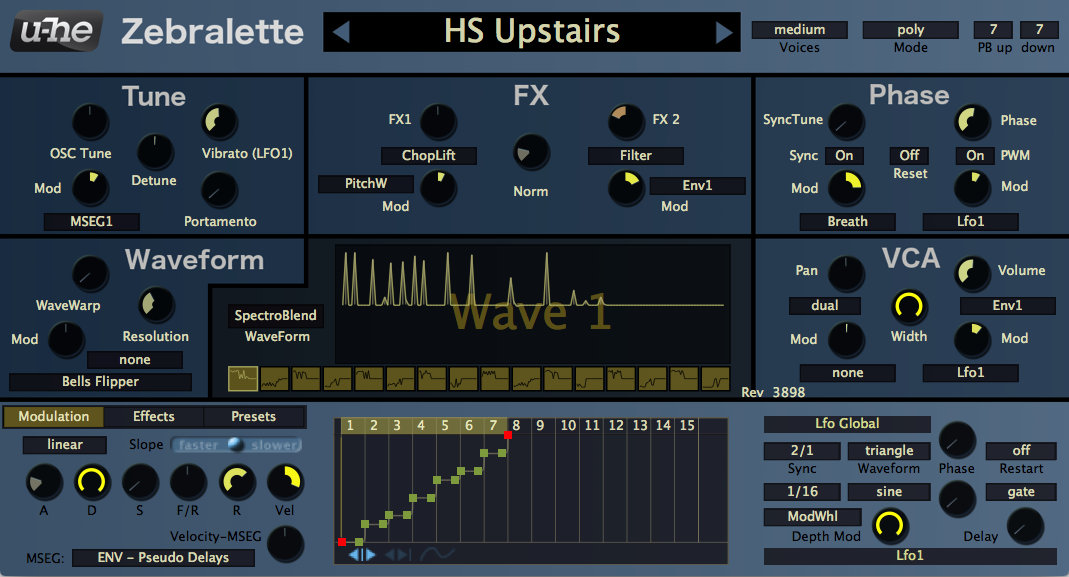
Task: Click the VCA dual pan mode button
Action: click(825, 306)
